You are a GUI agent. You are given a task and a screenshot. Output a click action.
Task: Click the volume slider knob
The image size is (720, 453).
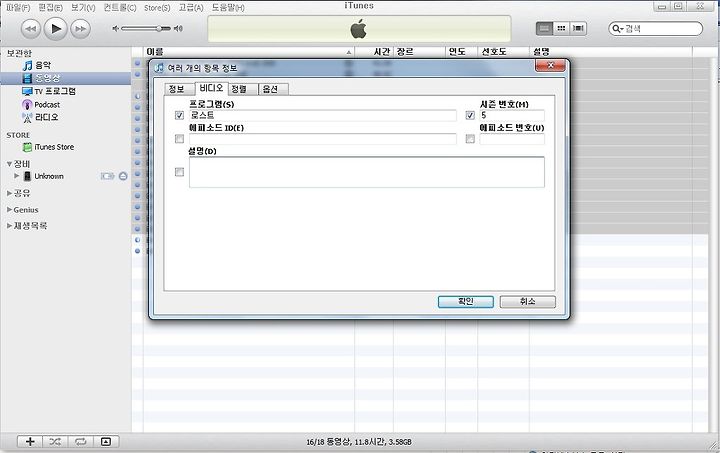pos(159,28)
